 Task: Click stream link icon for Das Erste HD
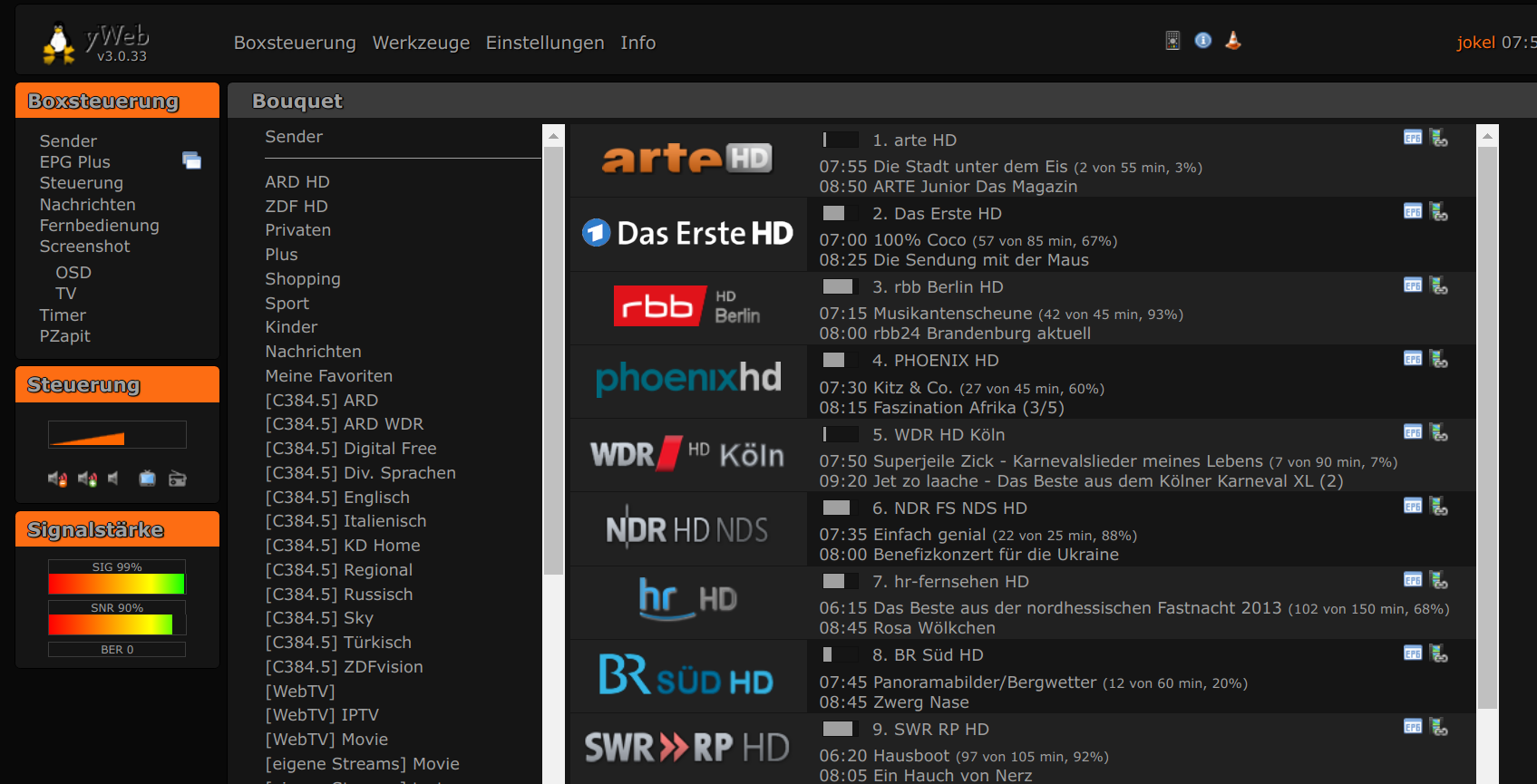[1439, 212]
